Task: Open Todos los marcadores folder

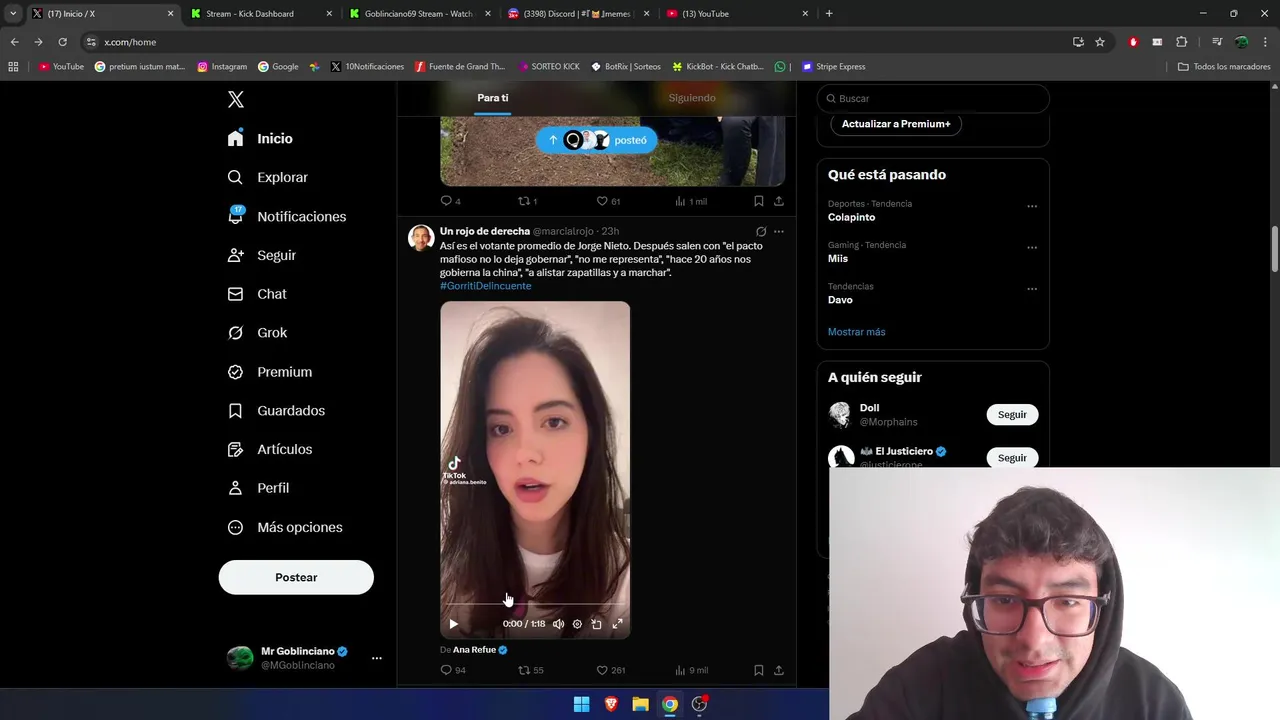Action: pyautogui.click(x=1224, y=67)
